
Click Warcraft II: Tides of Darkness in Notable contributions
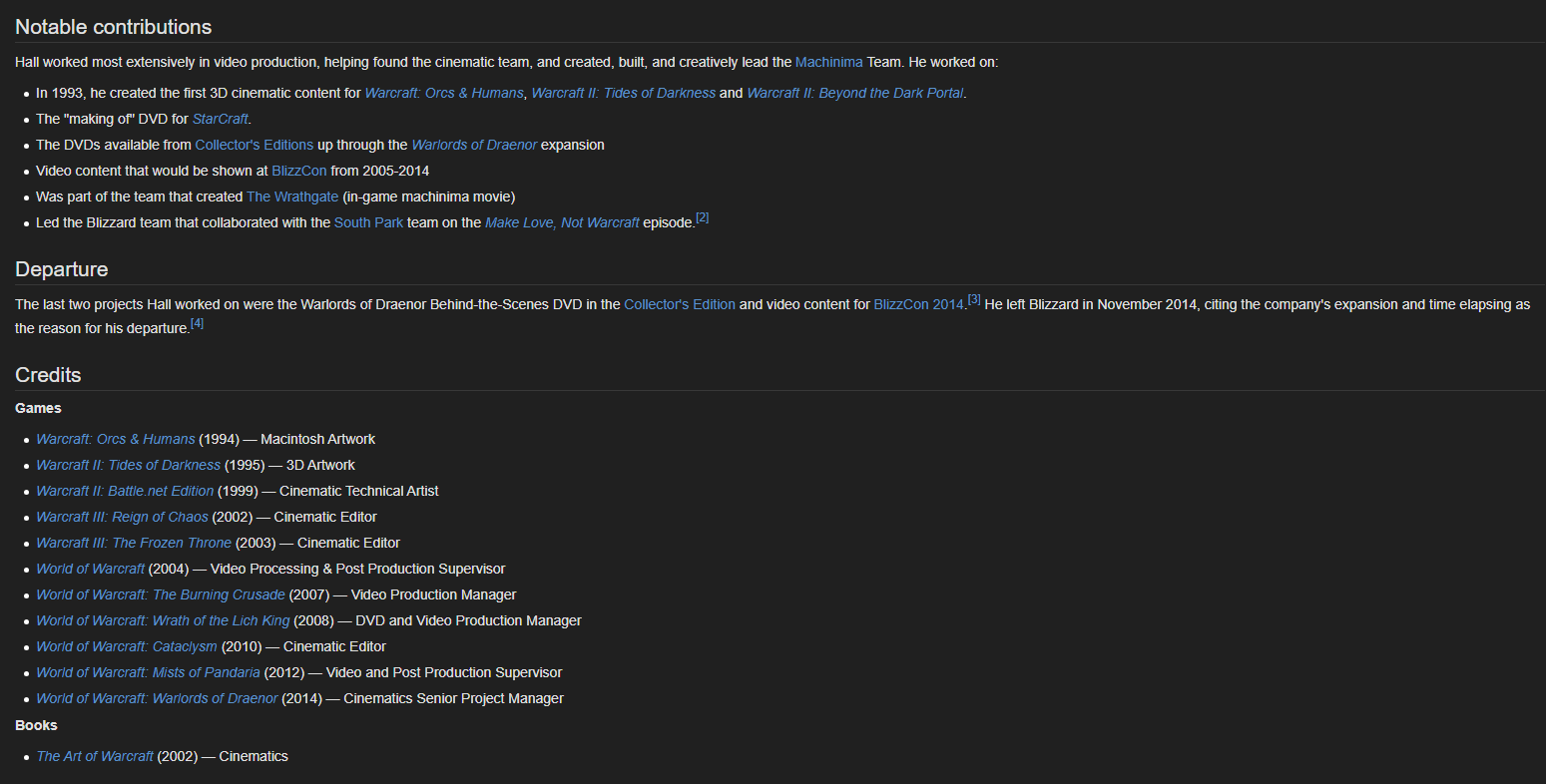[x=624, y=93]
